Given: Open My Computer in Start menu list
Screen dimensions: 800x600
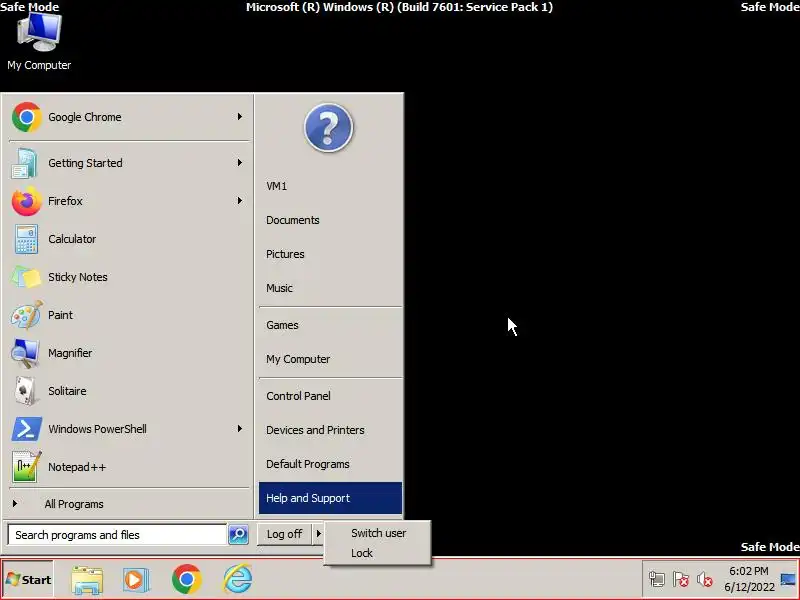Looking at the screenshot, I should pyautogui.click(x=330, y=359).
